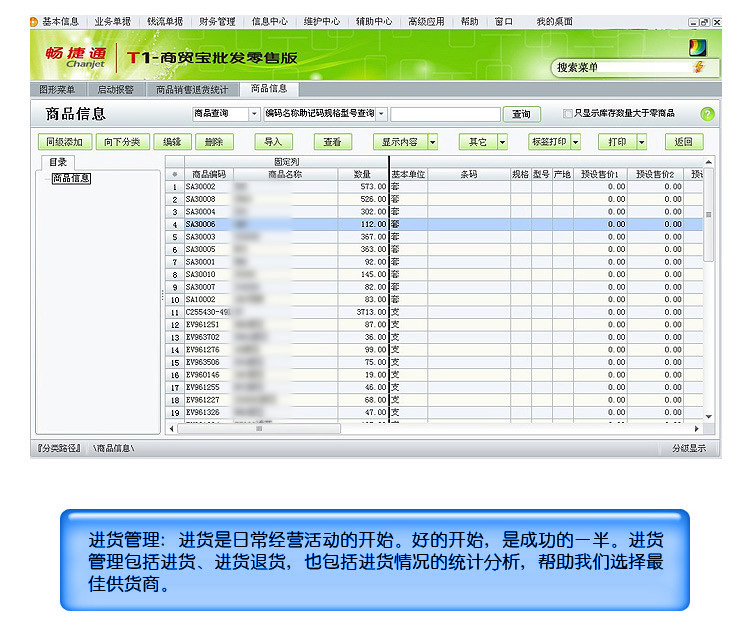Open the 信息中心 menu
This screenshot has width=750, height=634.
click(269, 22)
